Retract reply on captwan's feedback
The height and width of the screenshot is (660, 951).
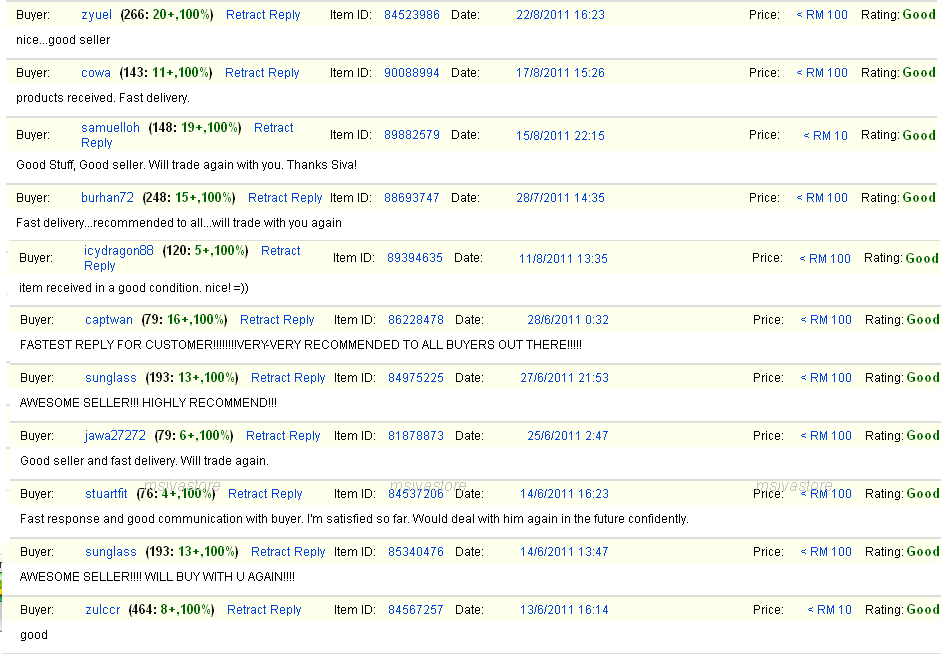[277, 320]
